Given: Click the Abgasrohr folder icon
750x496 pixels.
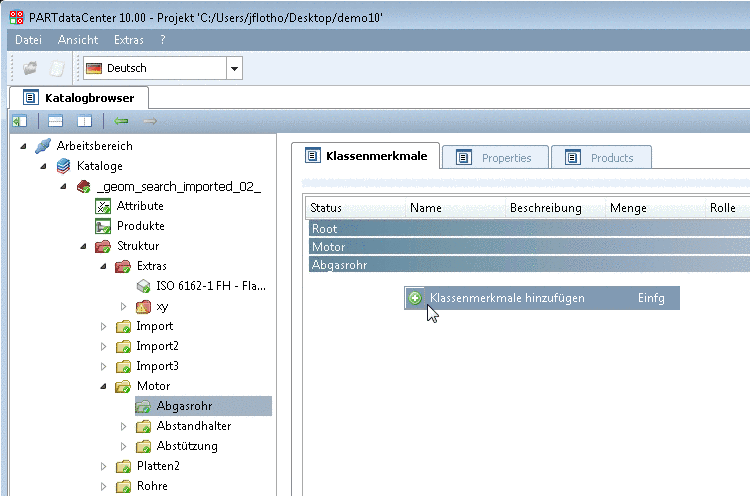Looking at the screenshot, I should 143,406.
